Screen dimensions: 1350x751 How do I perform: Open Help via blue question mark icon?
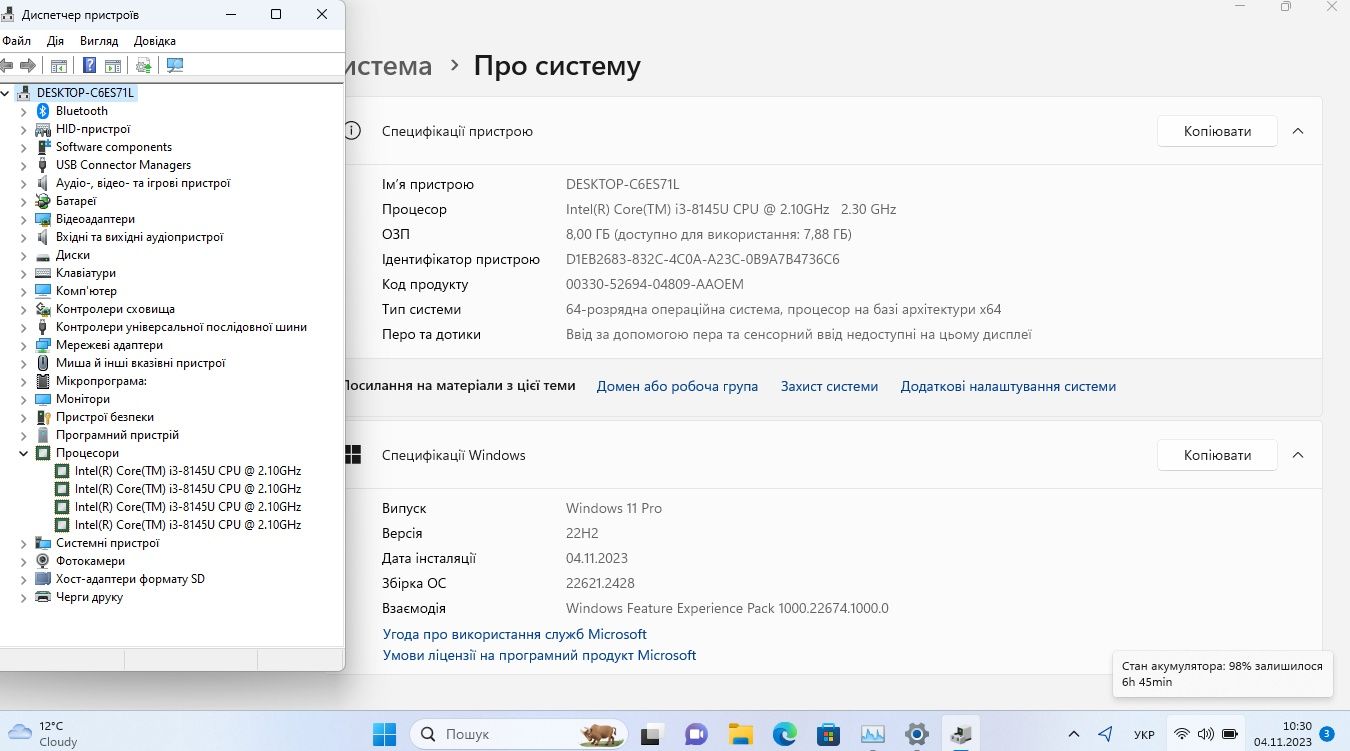[x=90, y=65]
